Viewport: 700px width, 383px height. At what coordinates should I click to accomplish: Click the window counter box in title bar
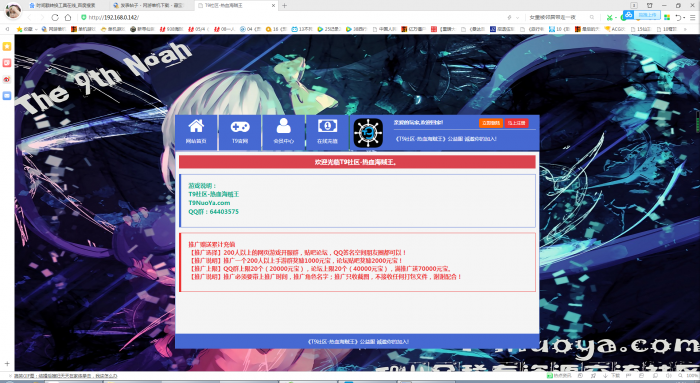(x=633, y=5)
